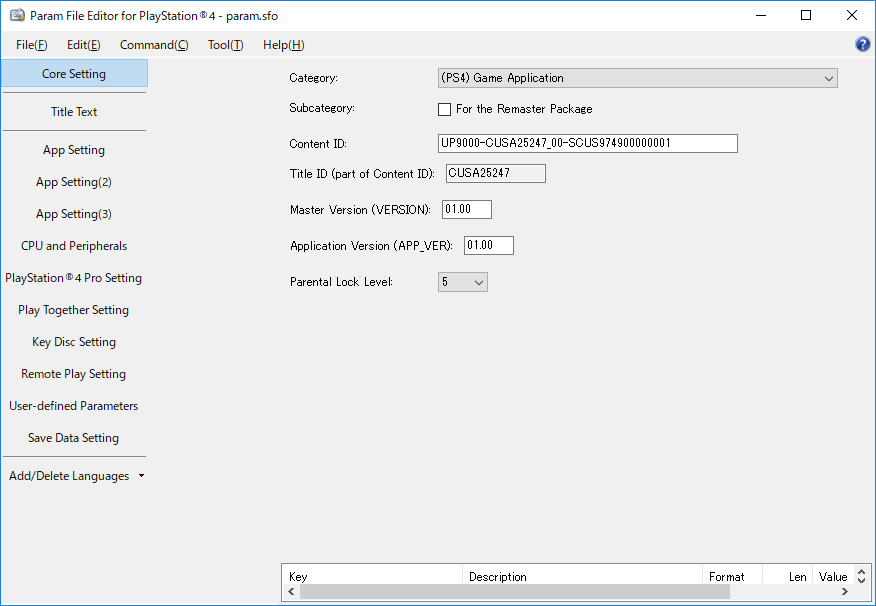Click the table's vertical scroll up arrow

[861, 572]
